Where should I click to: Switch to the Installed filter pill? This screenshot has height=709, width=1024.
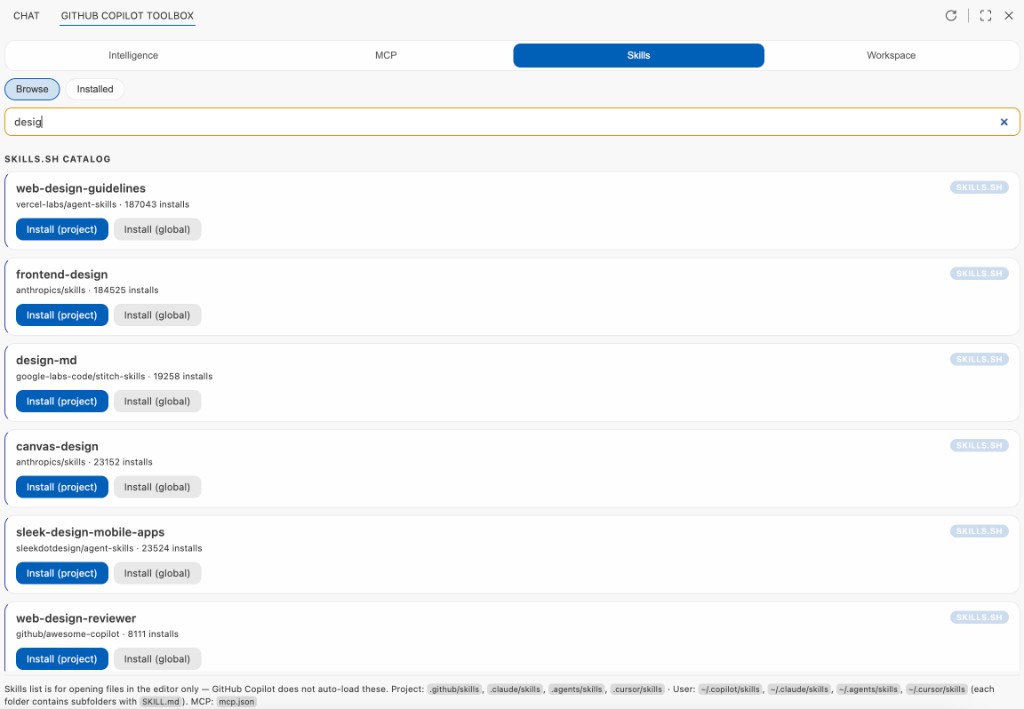[x=95, y=89]
